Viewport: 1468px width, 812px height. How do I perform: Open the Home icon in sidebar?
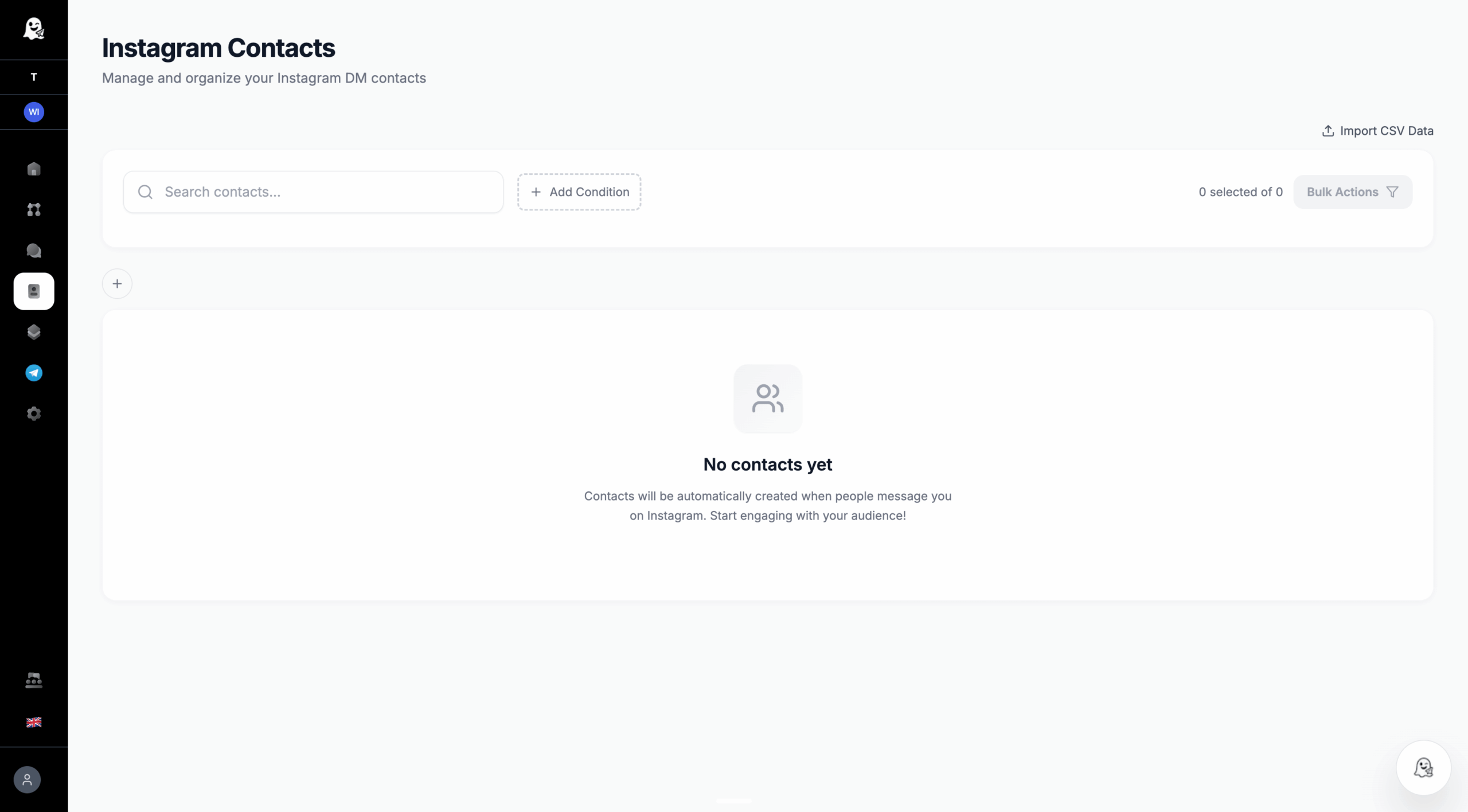coord(34,169)
